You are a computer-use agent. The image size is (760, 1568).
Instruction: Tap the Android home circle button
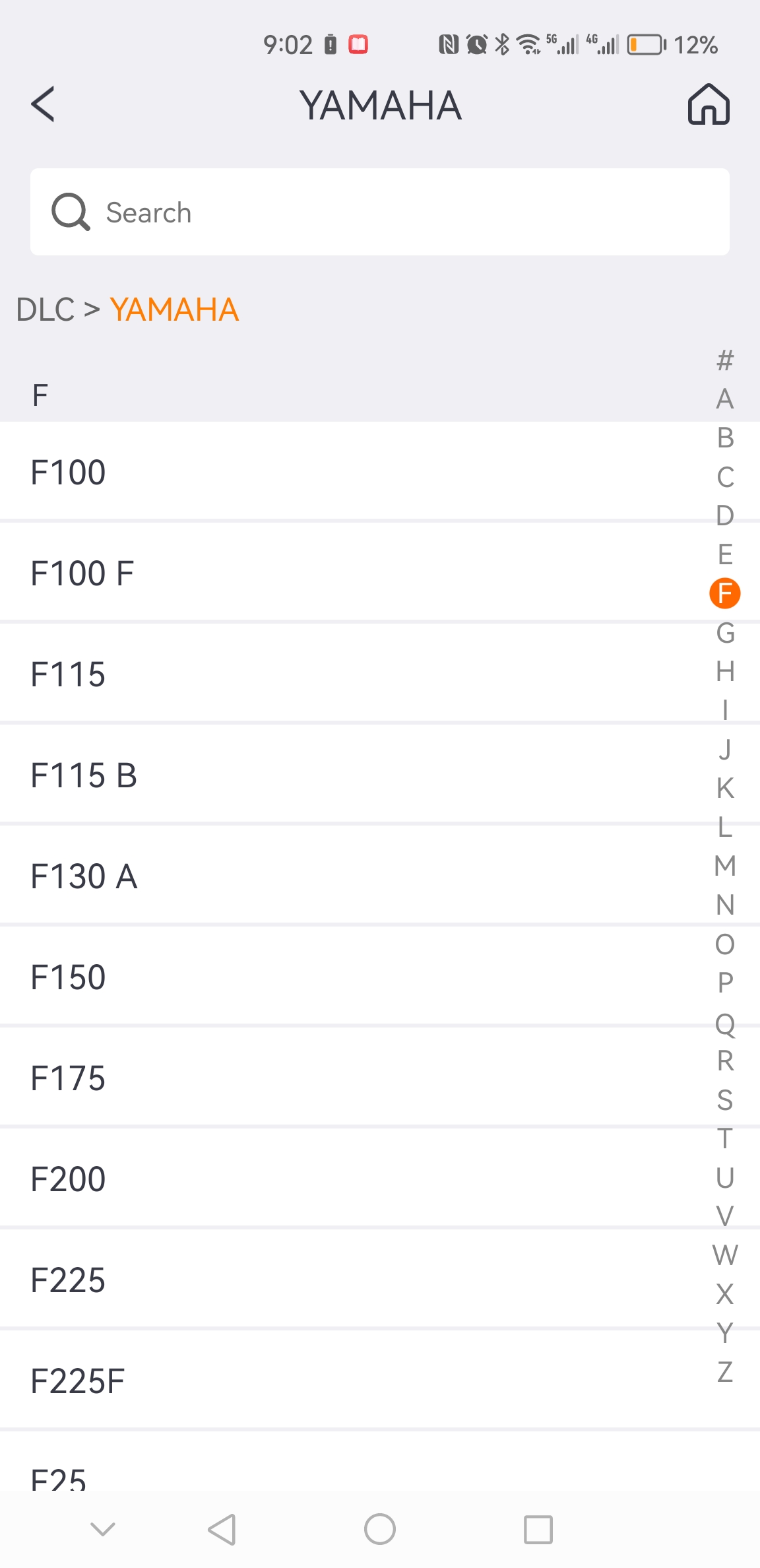point(380,1529)
